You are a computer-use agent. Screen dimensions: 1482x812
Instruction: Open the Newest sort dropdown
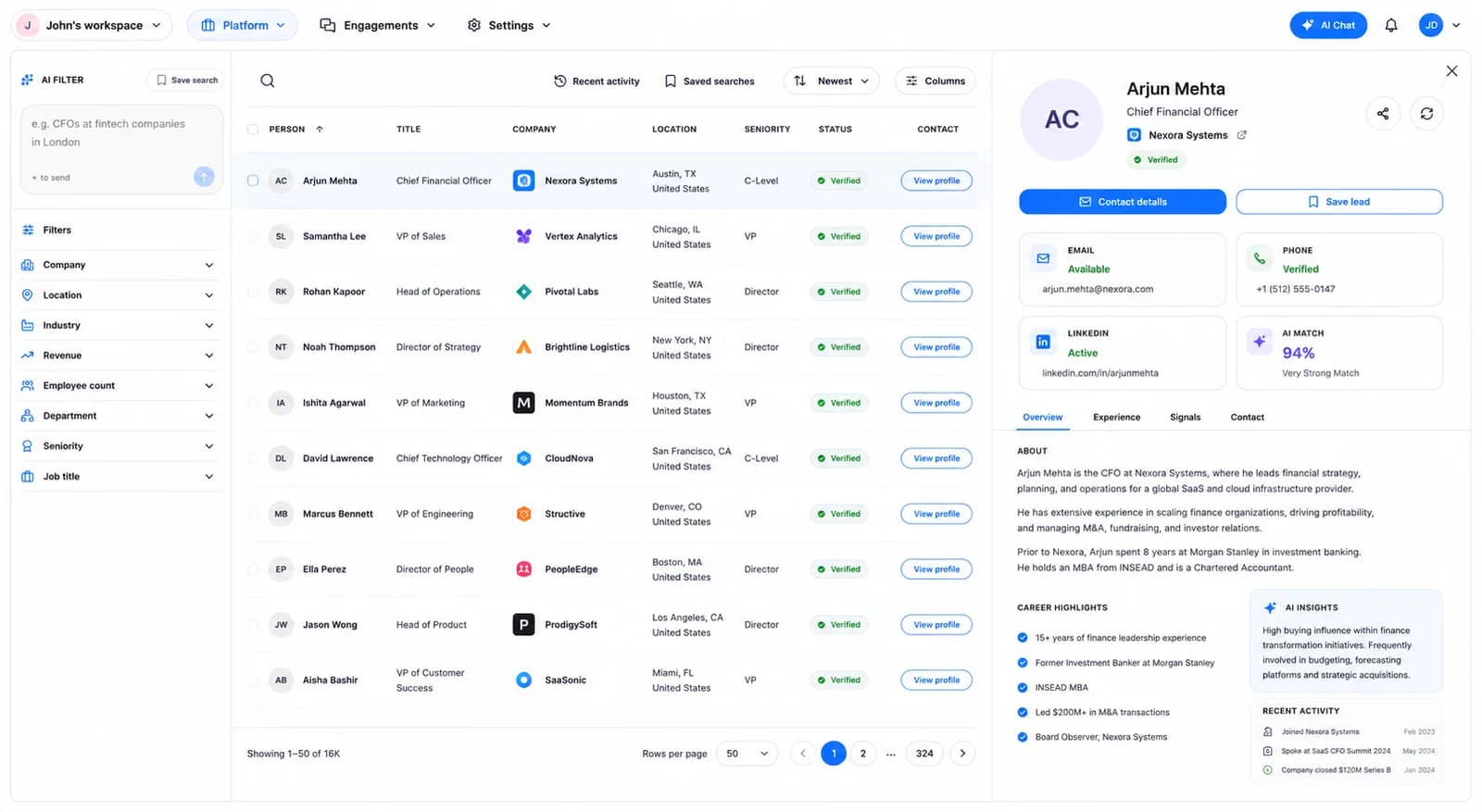point(831,81)
